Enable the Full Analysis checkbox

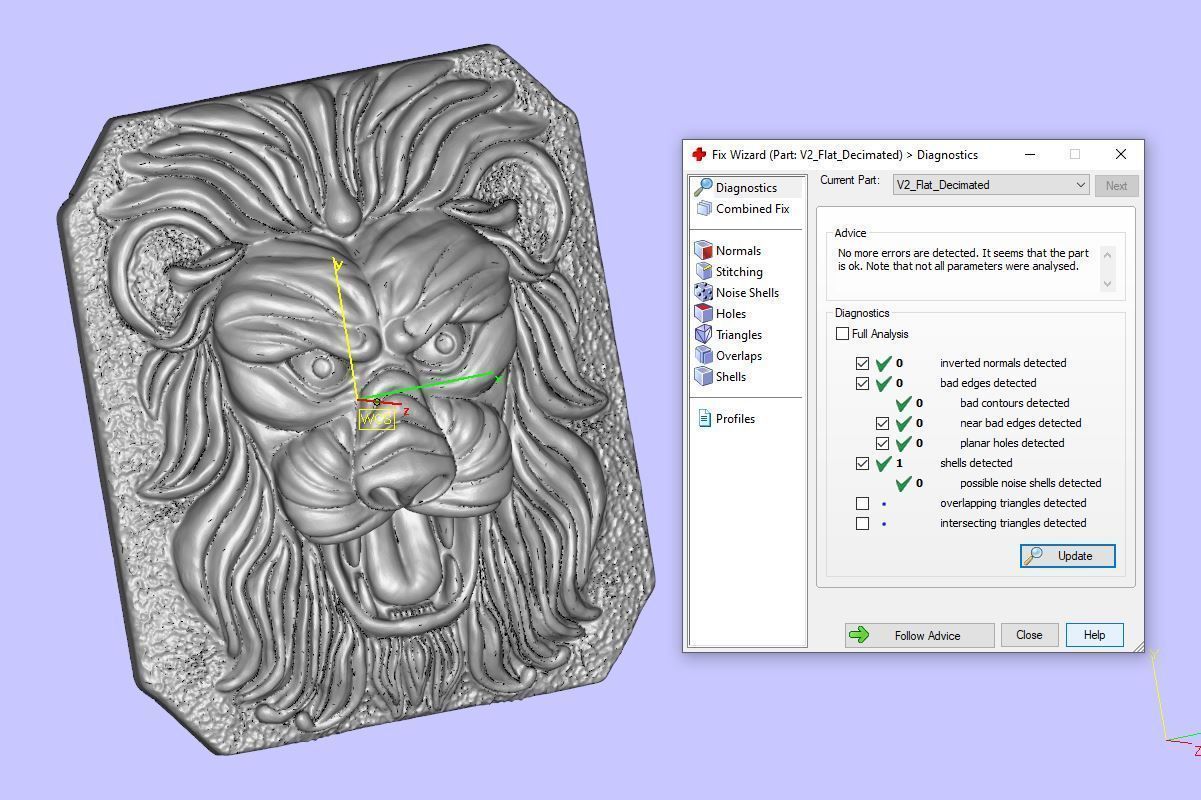(x=842, y=334)
